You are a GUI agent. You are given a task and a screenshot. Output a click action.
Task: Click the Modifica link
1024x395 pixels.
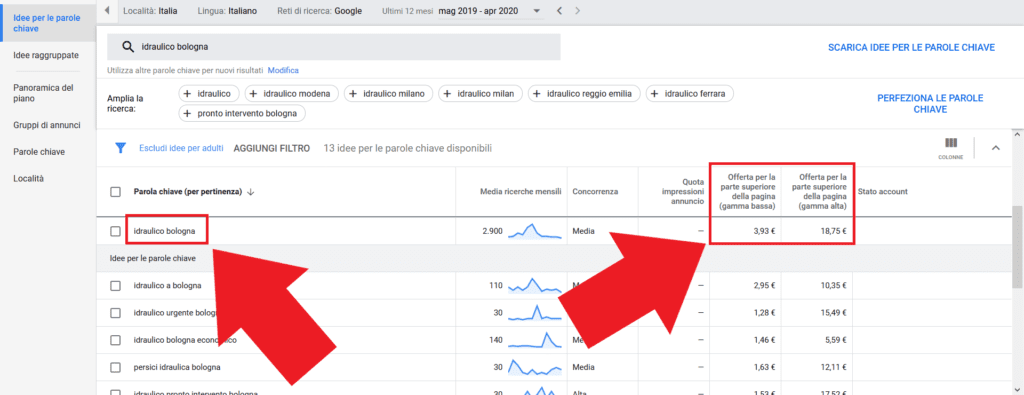pyautogui.click(x=283, y=70)
